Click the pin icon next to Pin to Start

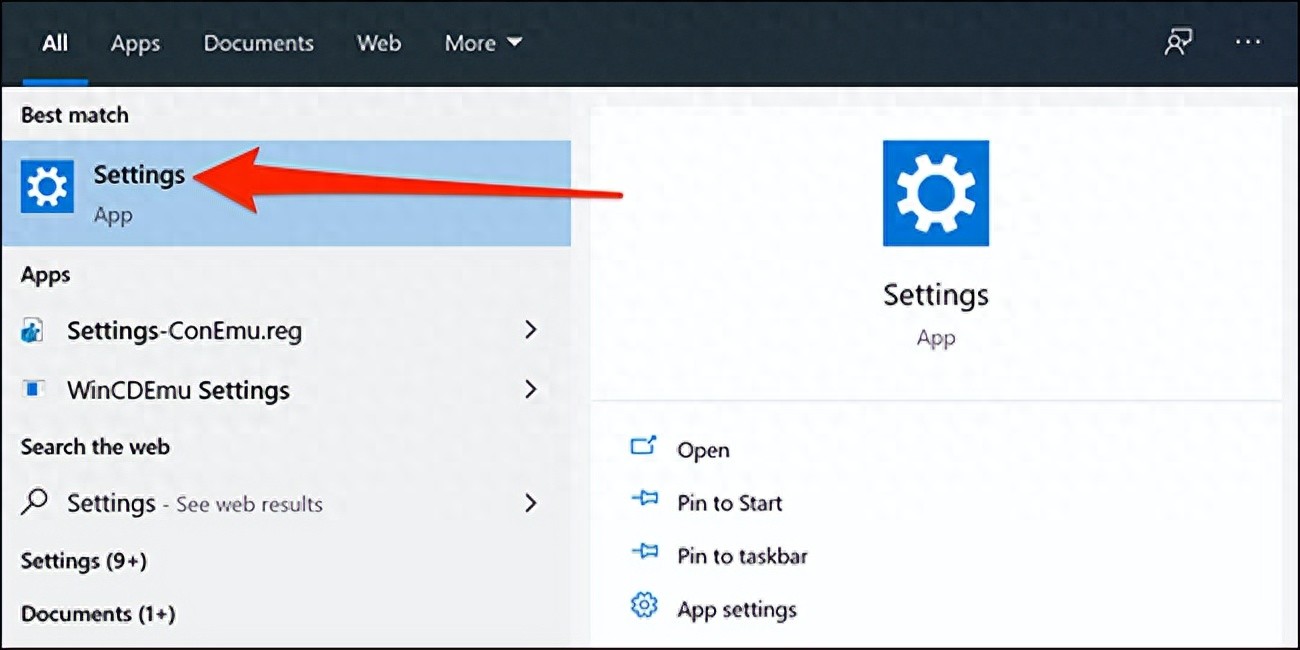pyautogui.click(x=644, y=500)
